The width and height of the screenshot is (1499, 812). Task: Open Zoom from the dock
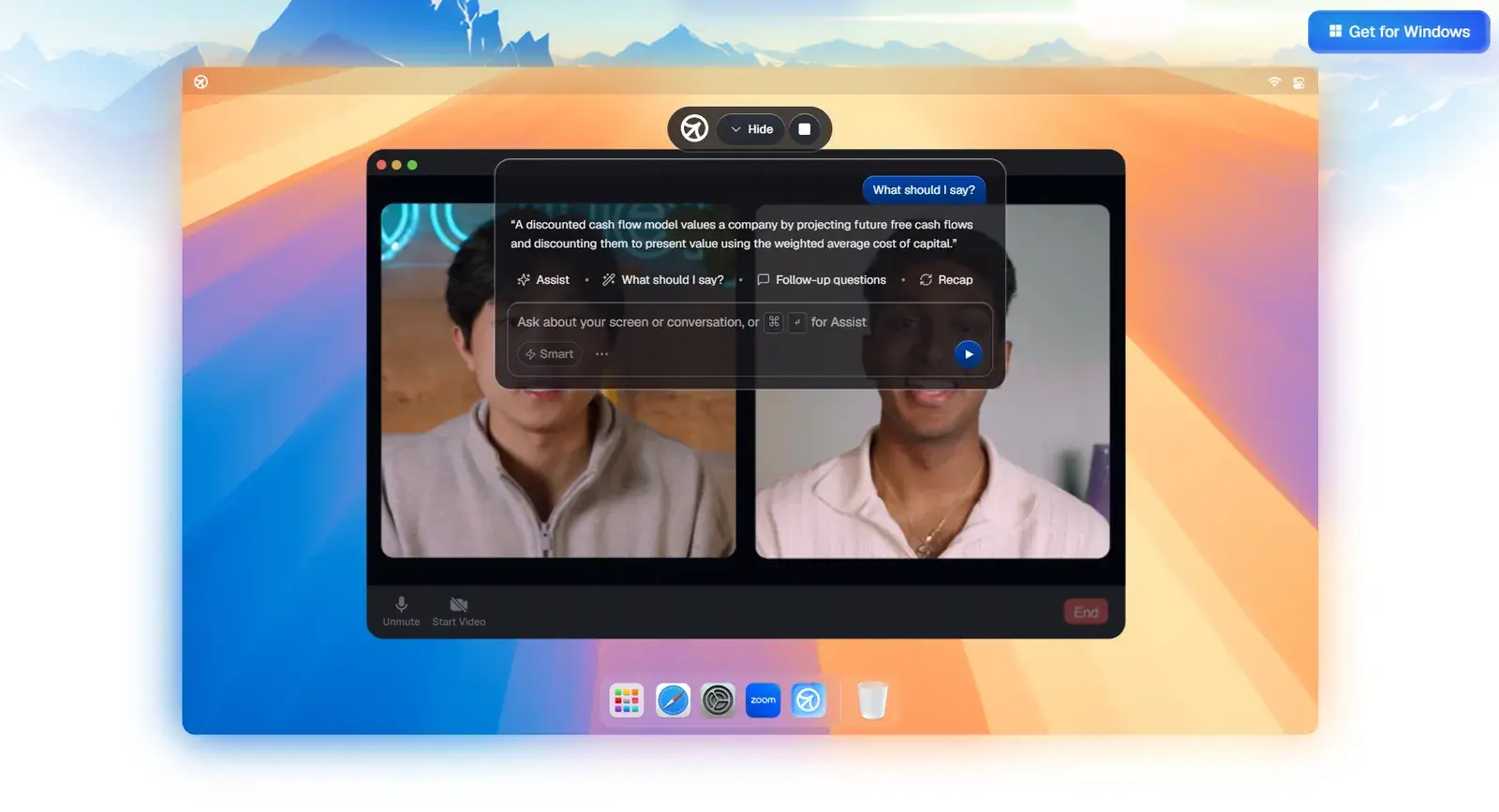click(763, 700)
